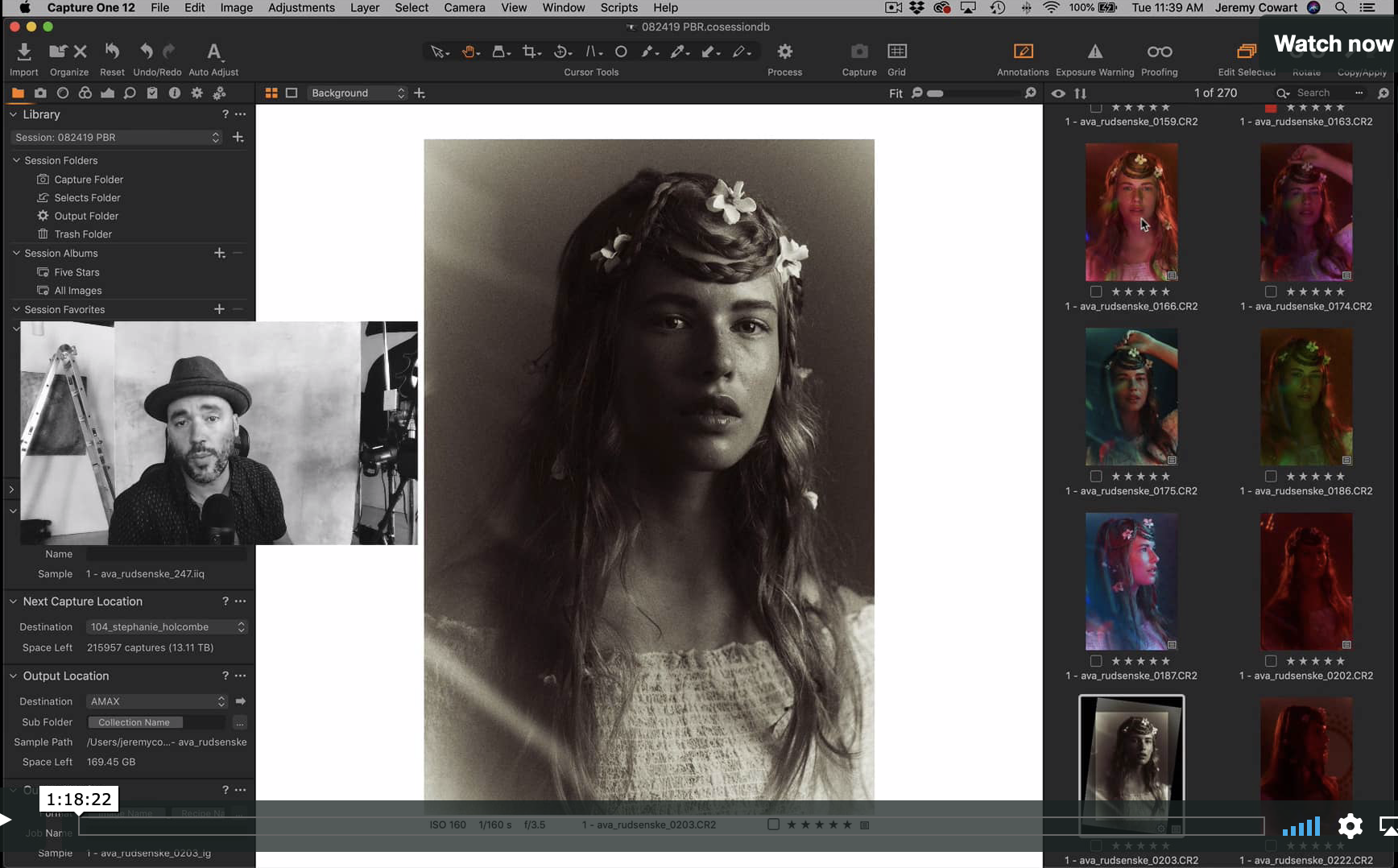
Task: Open the Batch tool tab gears icon
Action: [219, 93]
